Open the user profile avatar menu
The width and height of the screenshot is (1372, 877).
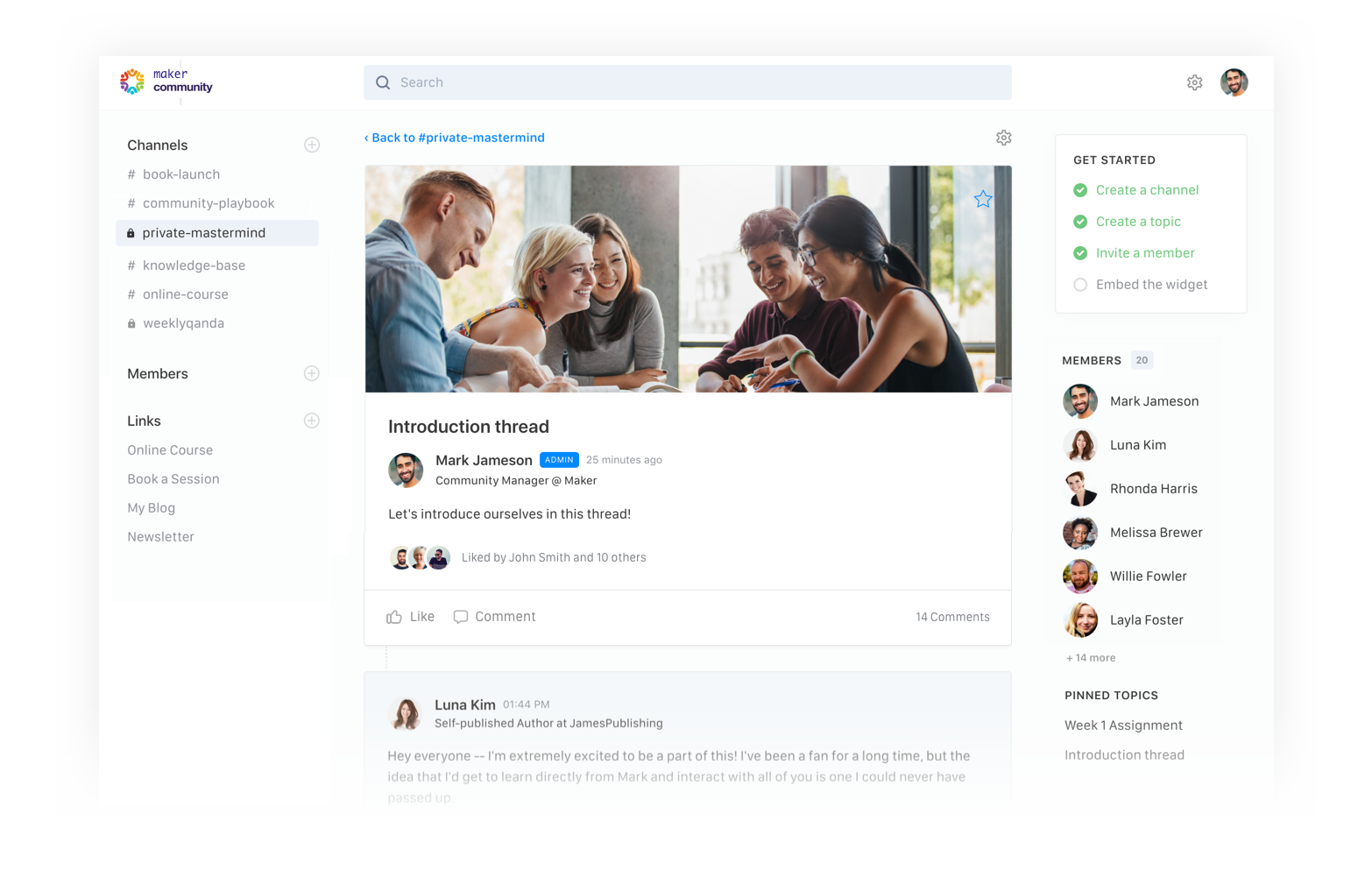click(x=1234, y=82)
